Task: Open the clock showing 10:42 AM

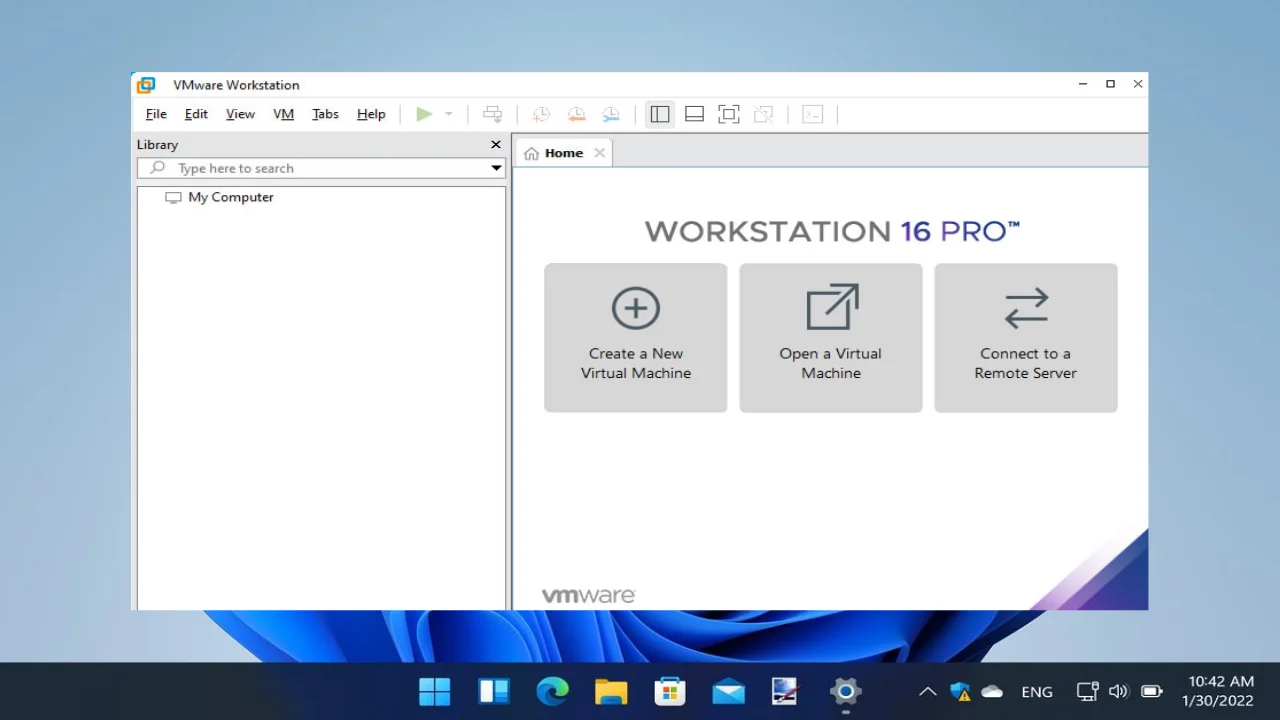Action: coord(1218,691)
